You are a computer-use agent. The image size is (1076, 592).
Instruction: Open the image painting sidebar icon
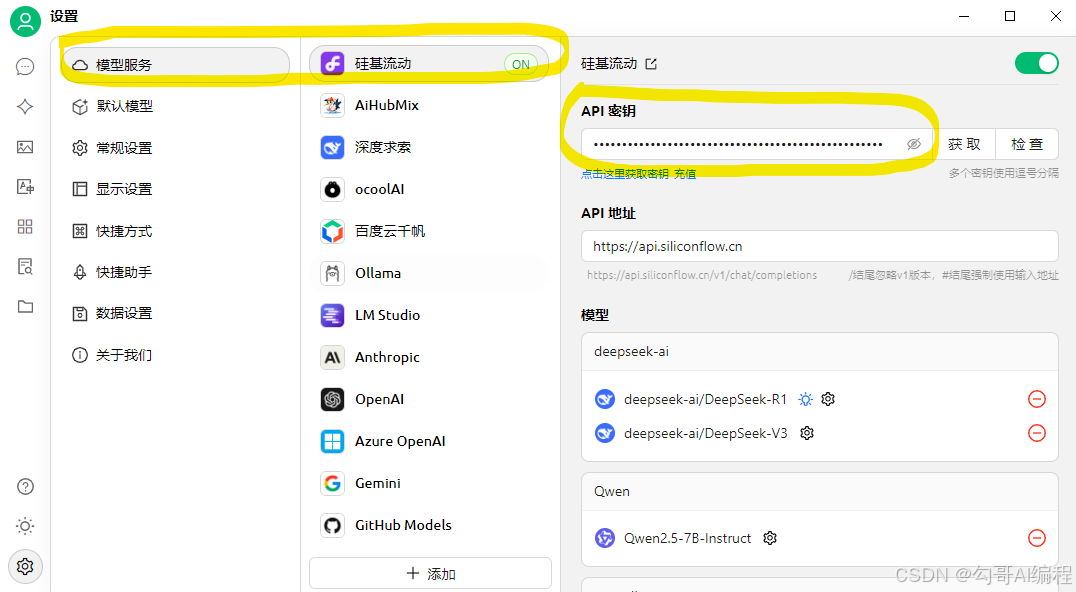tap(25, 147)
